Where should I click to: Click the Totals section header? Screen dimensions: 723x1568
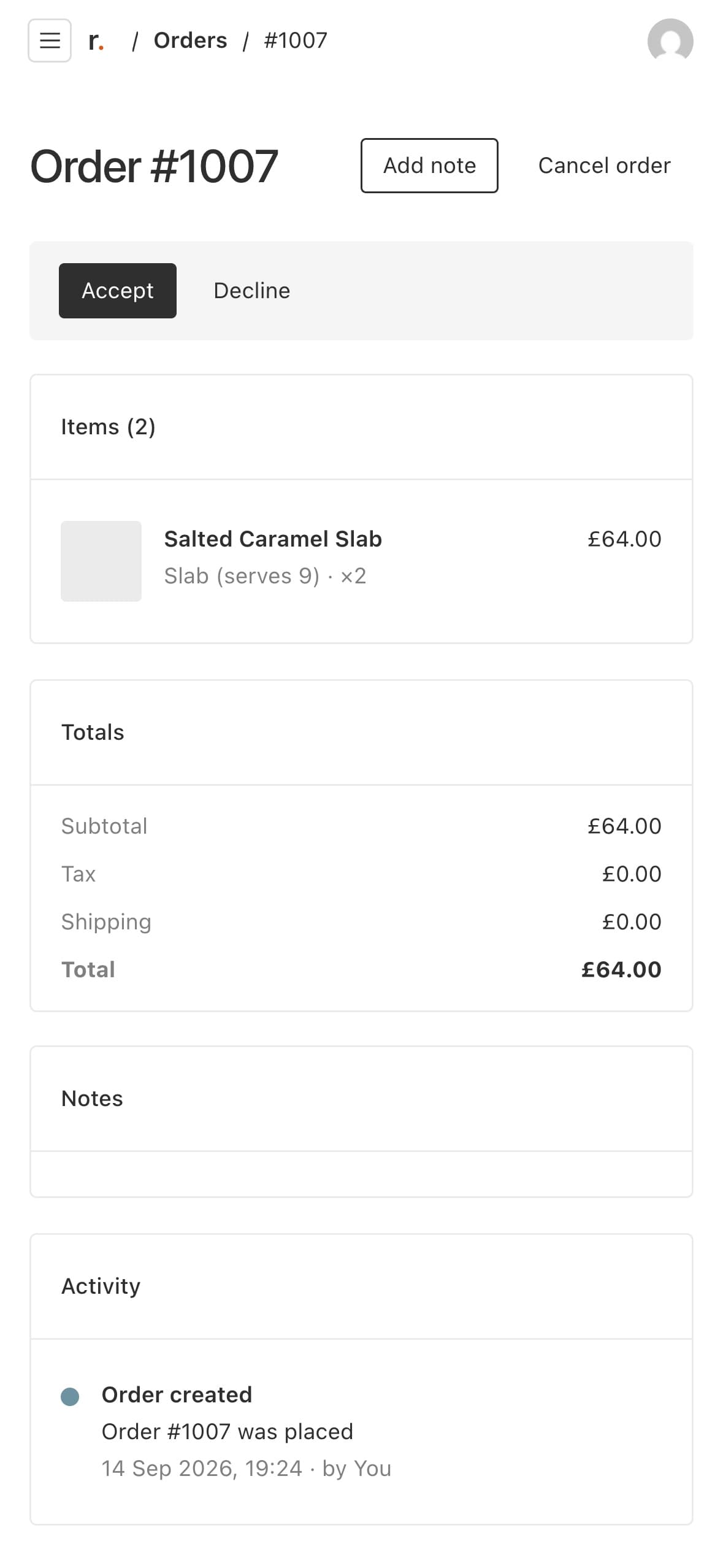click(x=93, y=732)
